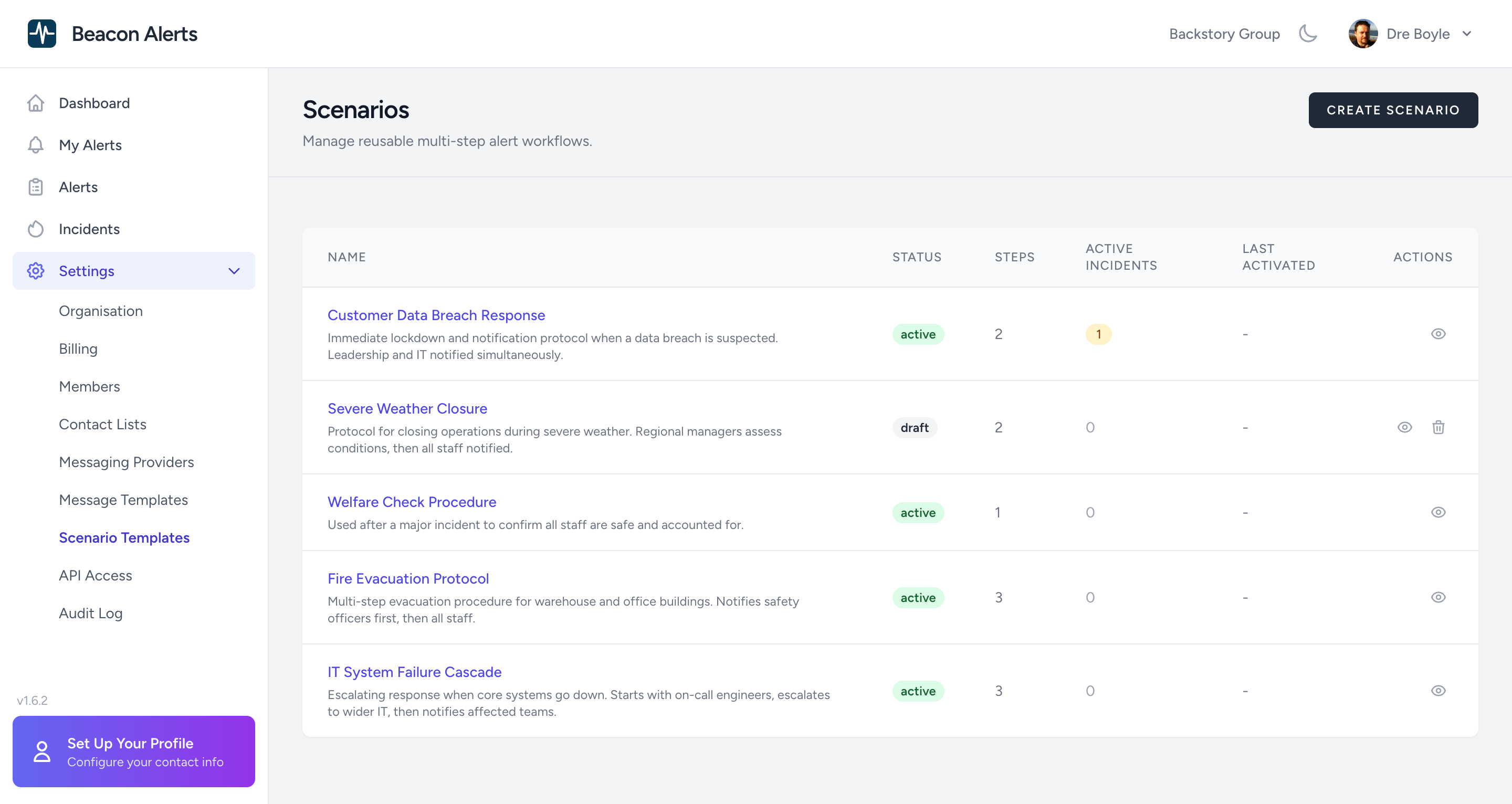
Task: Click the Dre Boyle avatar photo
Action: [x=1363, y=34]
